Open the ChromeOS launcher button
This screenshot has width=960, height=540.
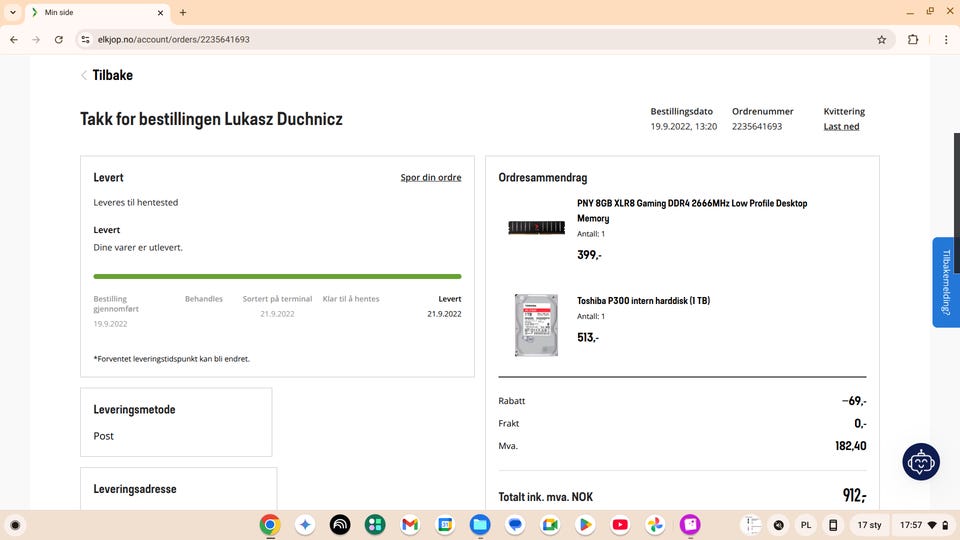click(15, 525)
